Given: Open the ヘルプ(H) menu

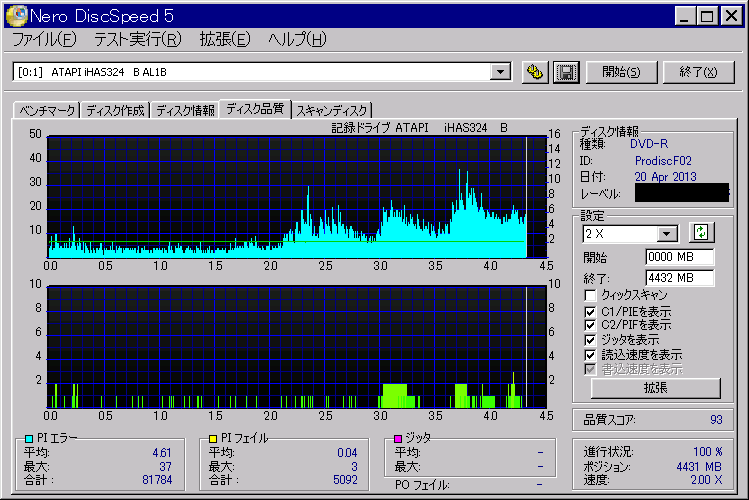Looking at the screenshot, I should 297,39.
